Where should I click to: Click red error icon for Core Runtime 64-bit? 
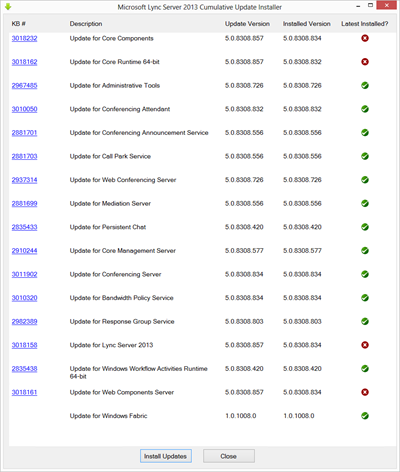[x=365, y=62]
